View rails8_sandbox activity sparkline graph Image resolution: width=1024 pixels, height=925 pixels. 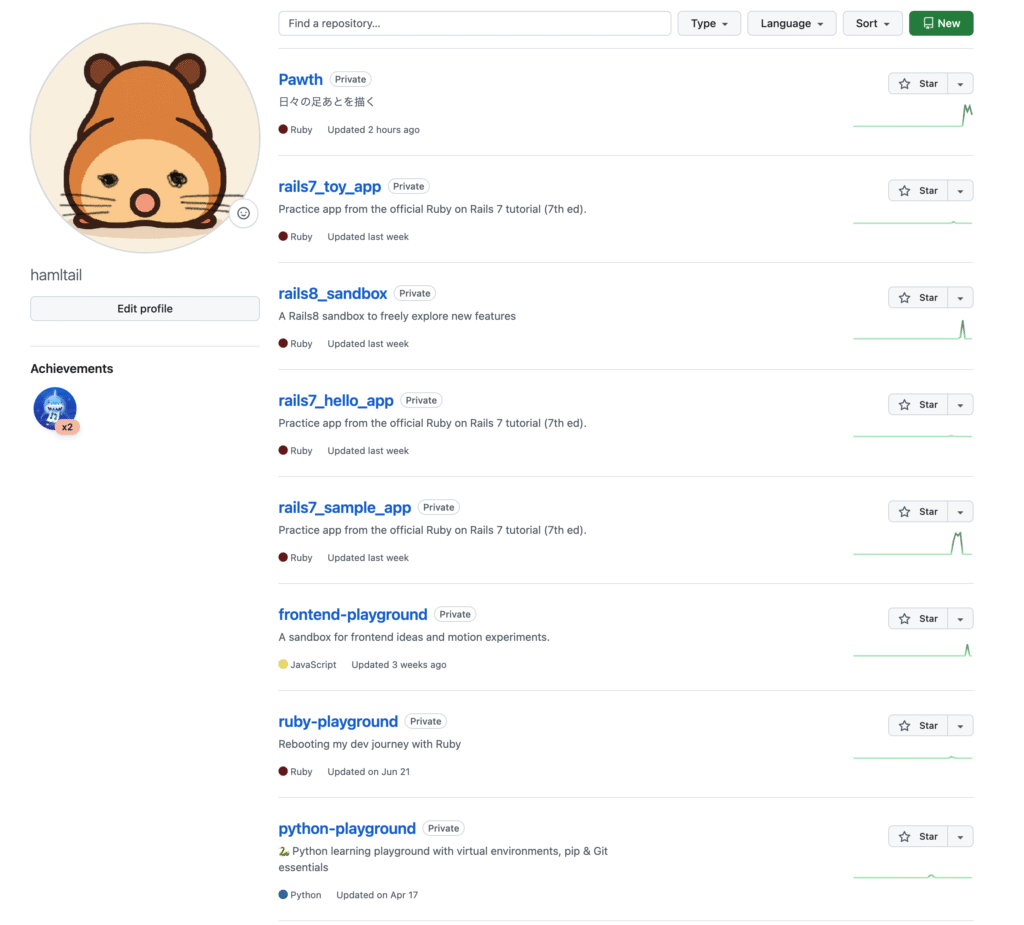click(913, 329)
